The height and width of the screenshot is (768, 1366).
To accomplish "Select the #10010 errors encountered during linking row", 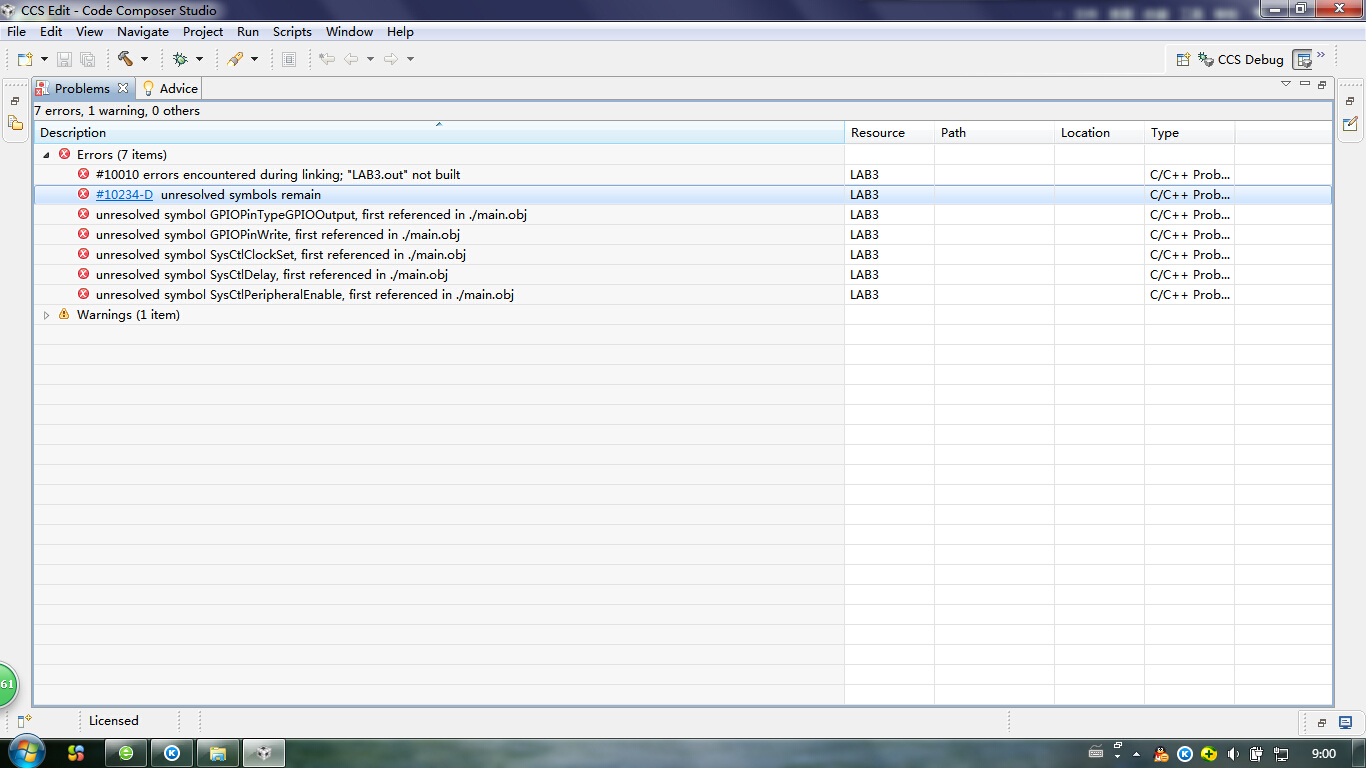I will (683, 175).
